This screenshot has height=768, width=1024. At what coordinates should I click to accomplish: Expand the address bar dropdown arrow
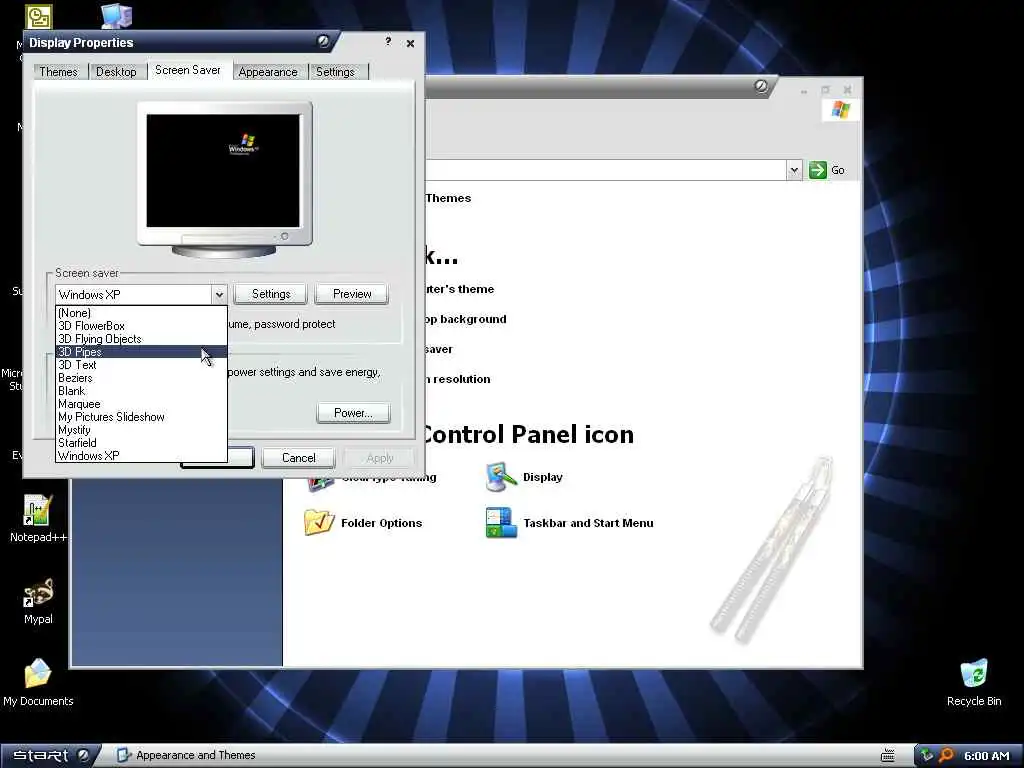(x=794, y=170)
